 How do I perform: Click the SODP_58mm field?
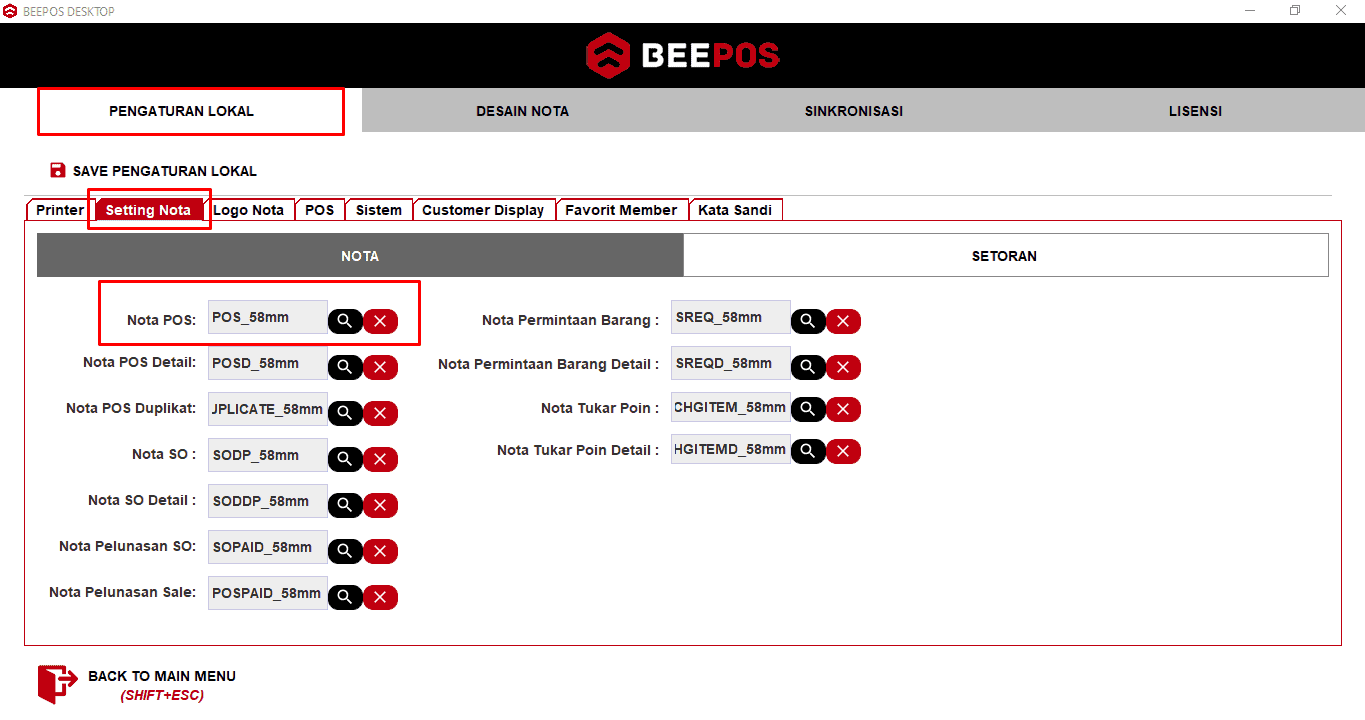point(268,455)
